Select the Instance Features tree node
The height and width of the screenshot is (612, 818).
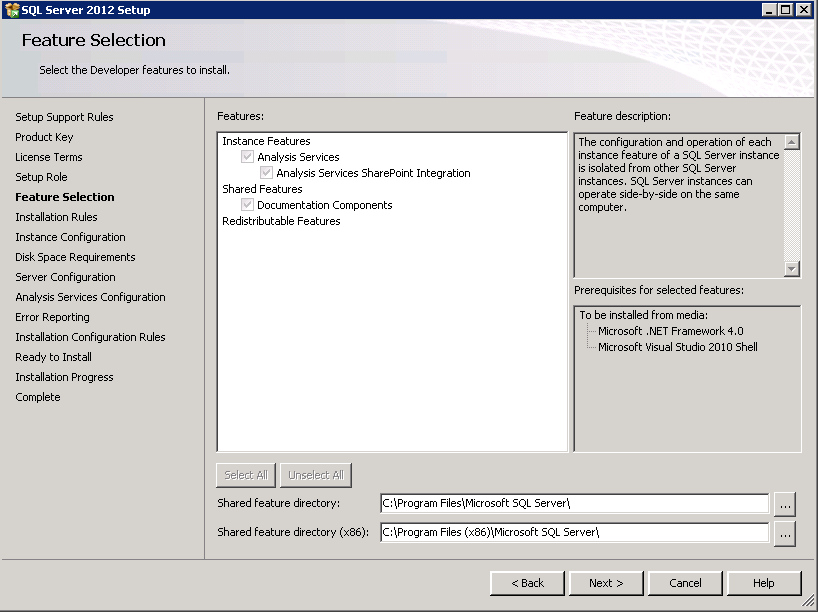click(x=266, y=141)
